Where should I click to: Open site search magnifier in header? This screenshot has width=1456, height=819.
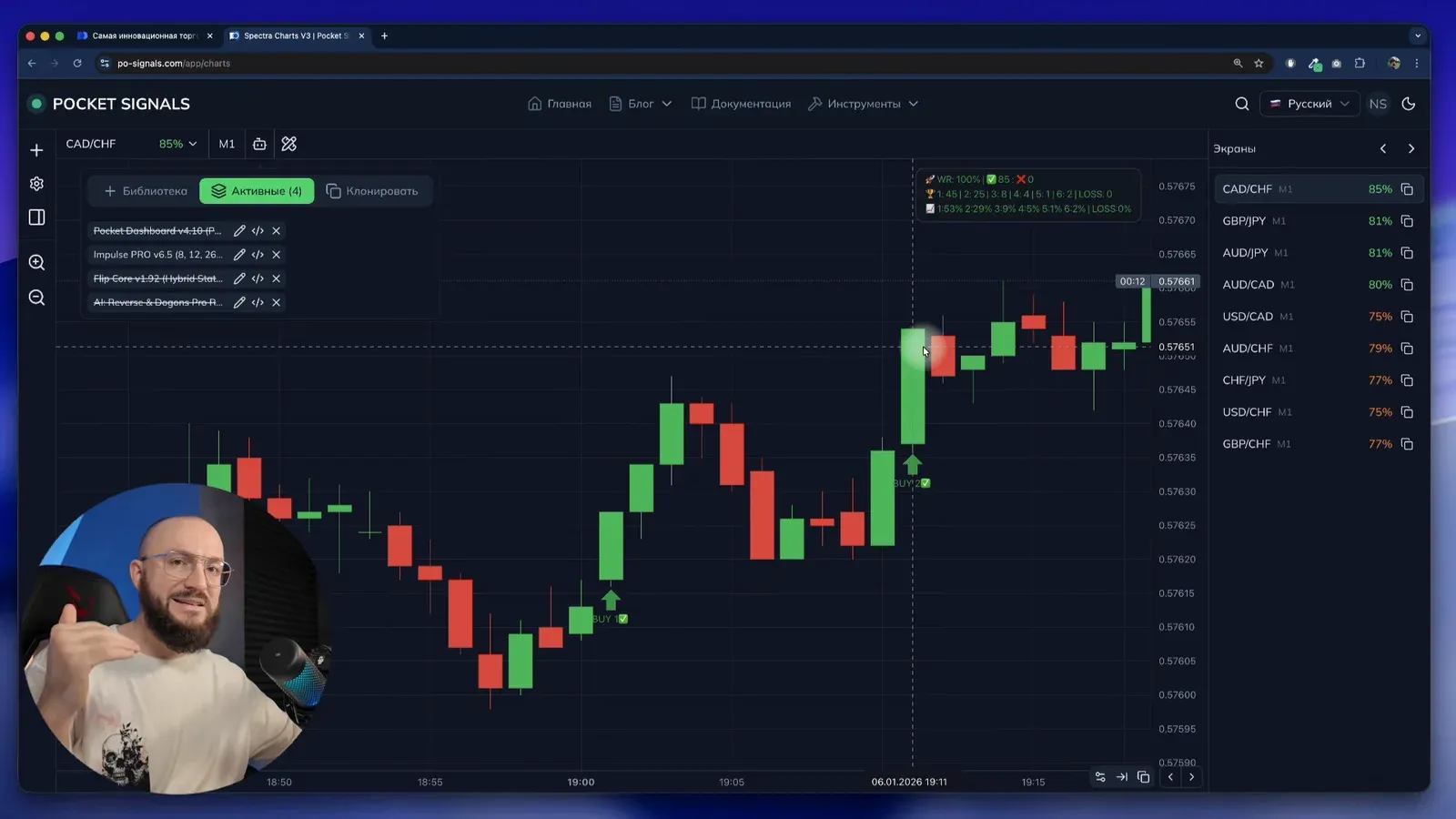(x=1241, y=104)
